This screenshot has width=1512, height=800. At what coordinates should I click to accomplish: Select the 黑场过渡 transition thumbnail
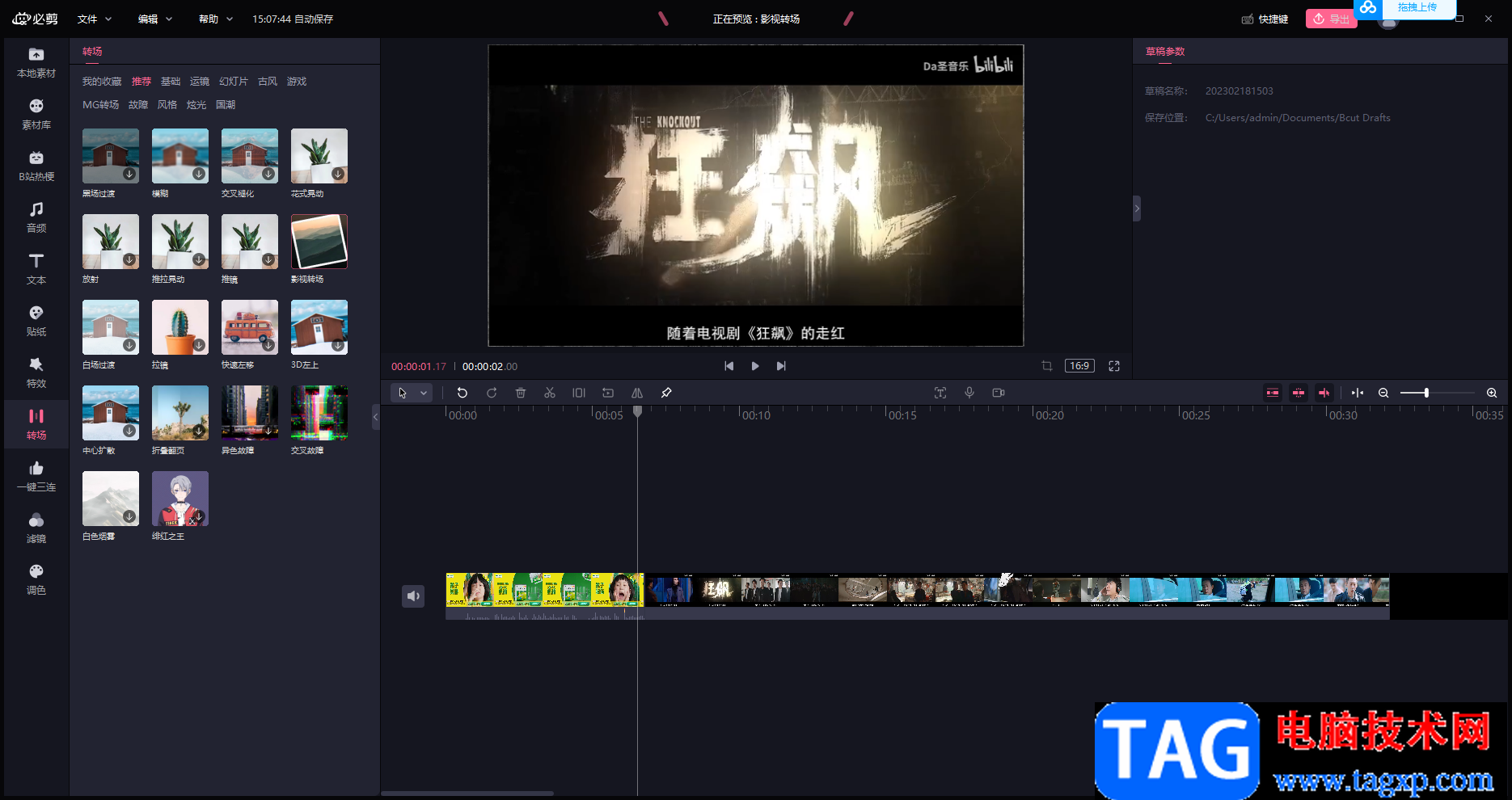pyautogui.click(x=111, y=156)
